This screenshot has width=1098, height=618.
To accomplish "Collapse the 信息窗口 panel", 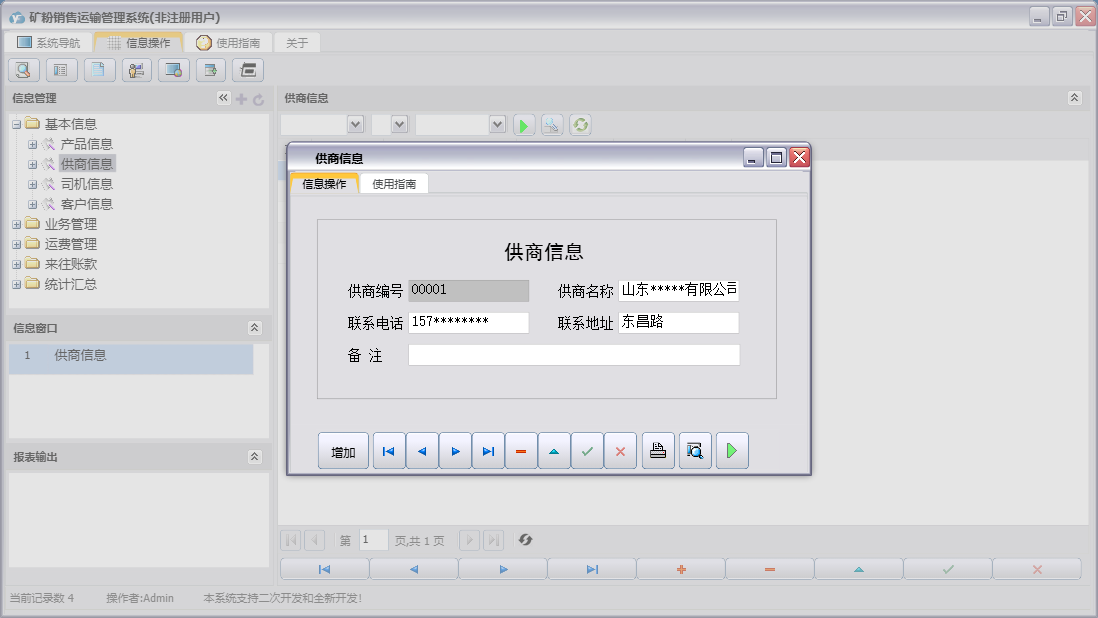I will 254,328.
